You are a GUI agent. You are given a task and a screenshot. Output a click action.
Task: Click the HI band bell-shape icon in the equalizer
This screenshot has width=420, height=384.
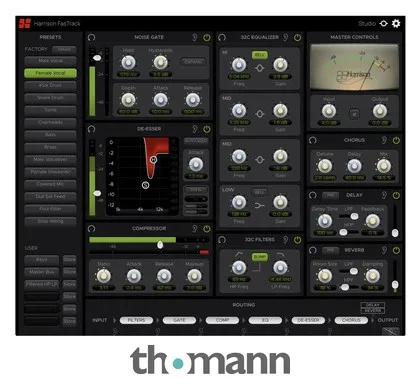[x=260, y=68]
